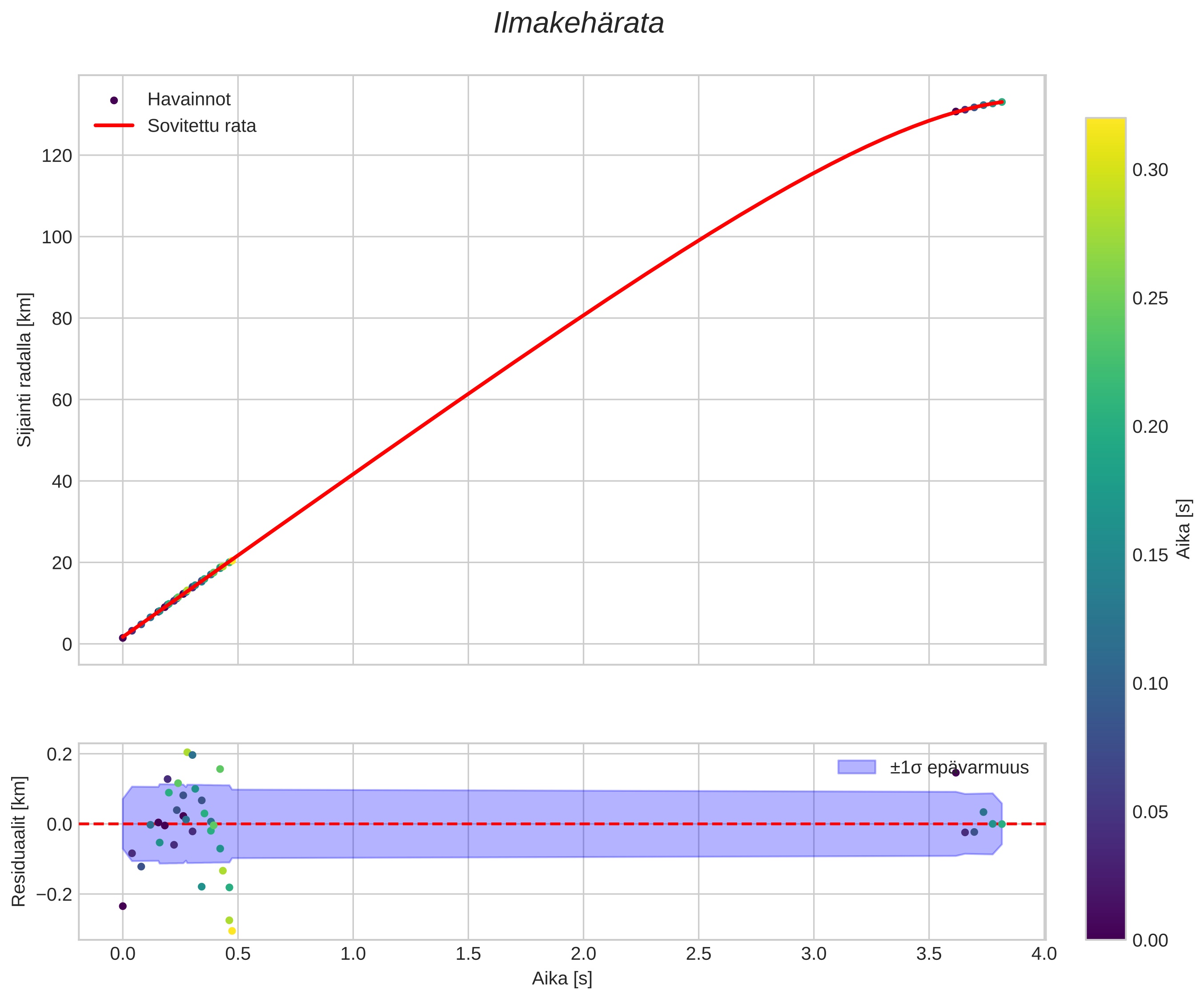
Task: Click the 120 tick label on y-axis
Action: (57, 156)
